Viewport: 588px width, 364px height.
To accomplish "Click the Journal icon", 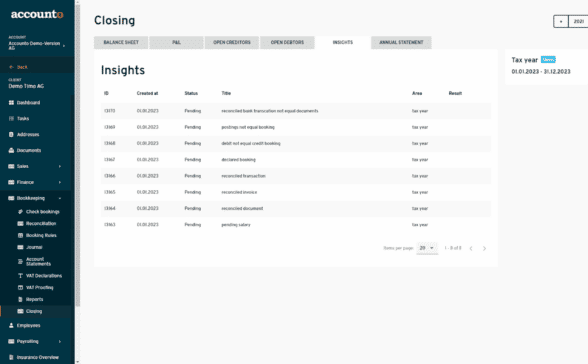I will tap(21, 247).
